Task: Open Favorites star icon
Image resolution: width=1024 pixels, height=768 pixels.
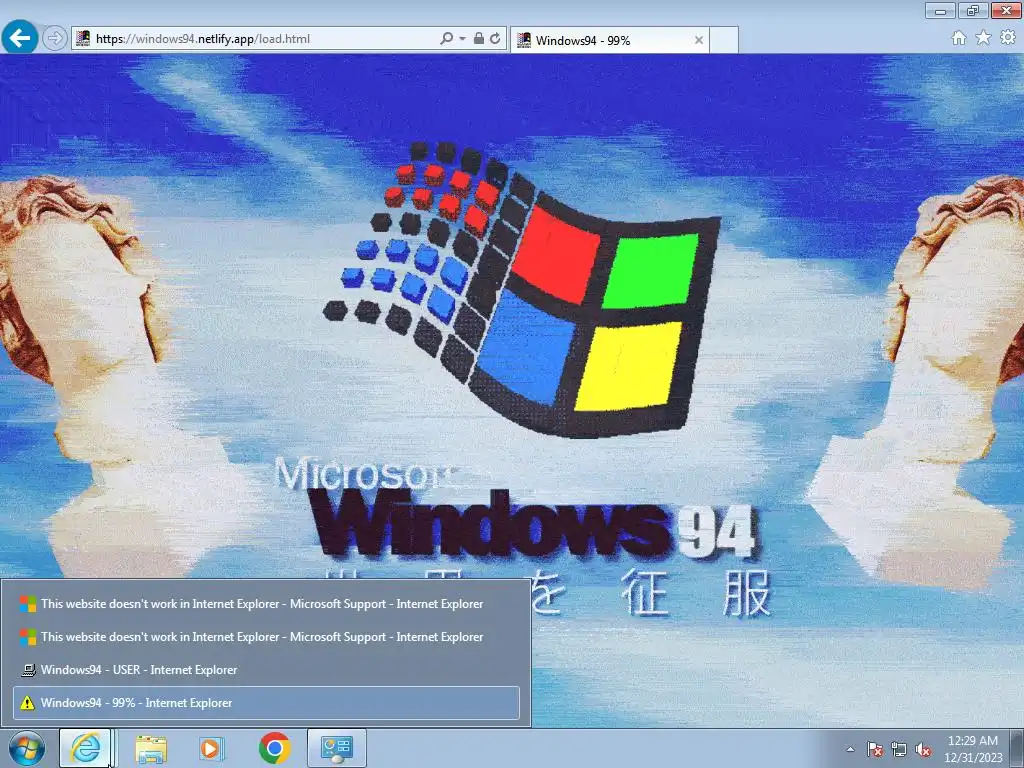Action: tap(983, 38)
